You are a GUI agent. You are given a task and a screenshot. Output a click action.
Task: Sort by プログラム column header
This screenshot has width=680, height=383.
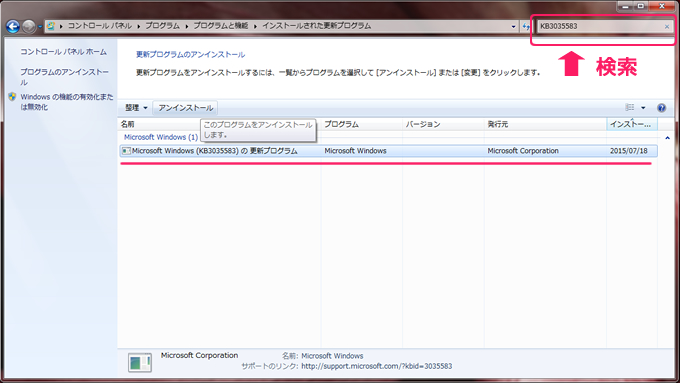pyautogui.click(x=362, y=124)
